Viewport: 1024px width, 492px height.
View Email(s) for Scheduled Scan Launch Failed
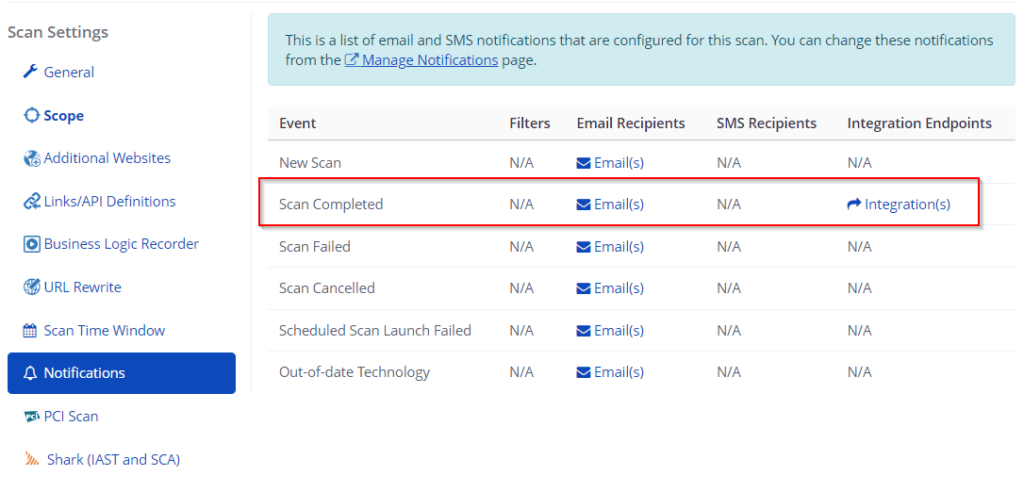(x=610, y=331)
